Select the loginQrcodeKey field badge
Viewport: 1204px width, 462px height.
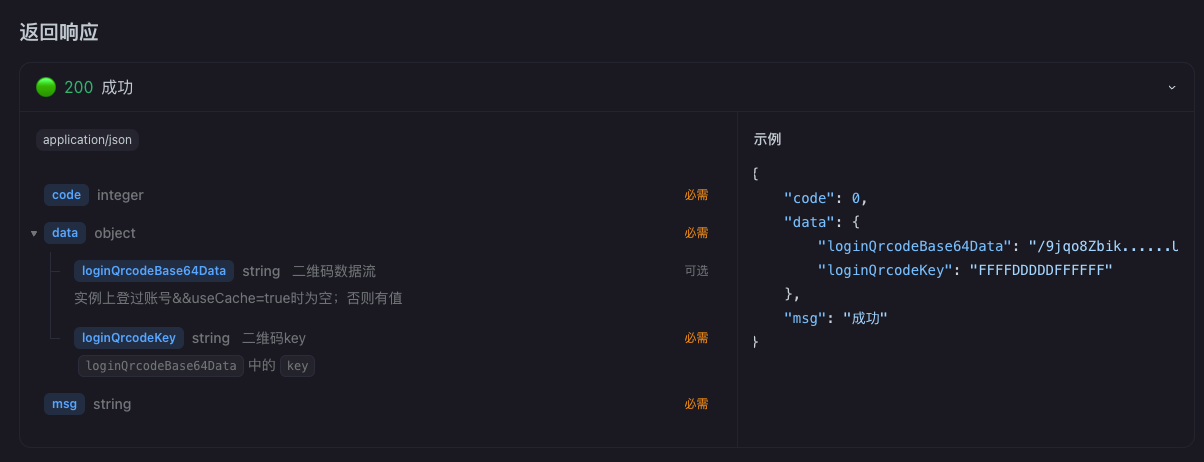(x=129, y=338)
